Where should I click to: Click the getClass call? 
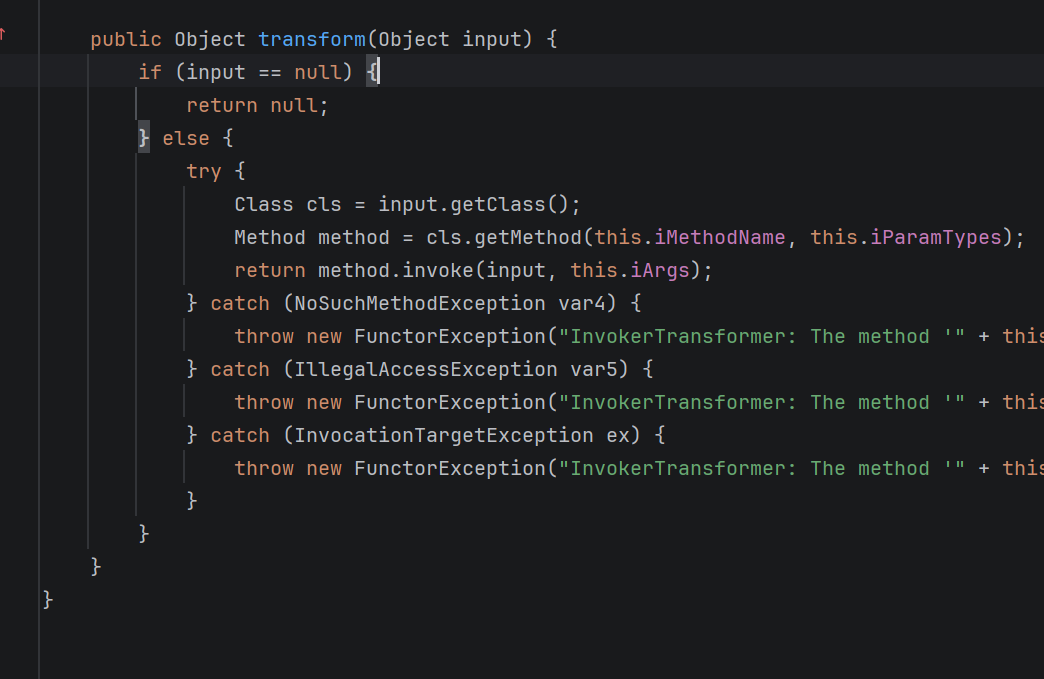click(498, 204)
